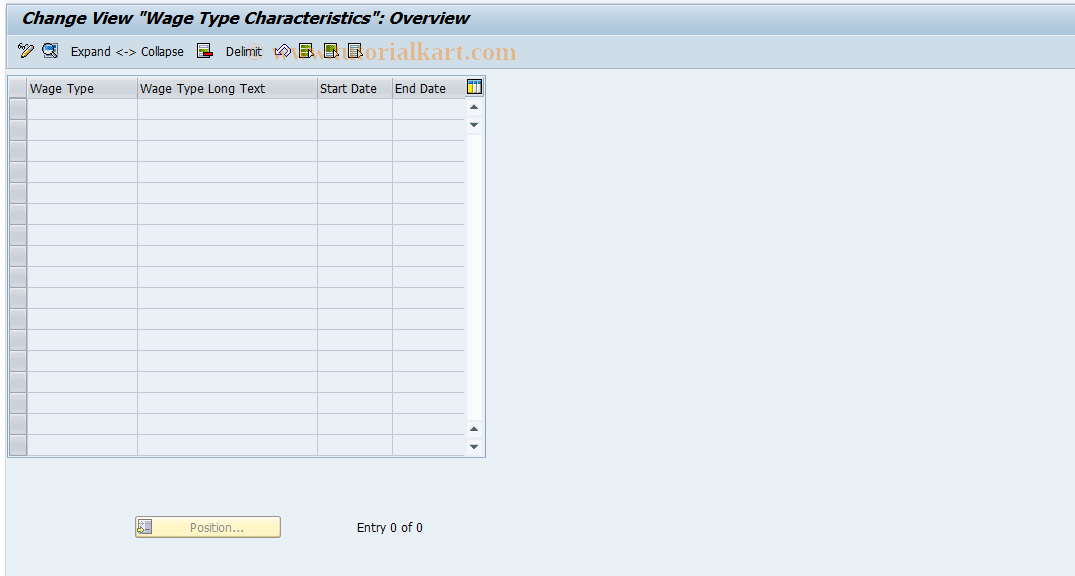Click first row Wage Type cell
This screenshot has width=1075, height=576.
pyautogui.click(x=82, y=109)
